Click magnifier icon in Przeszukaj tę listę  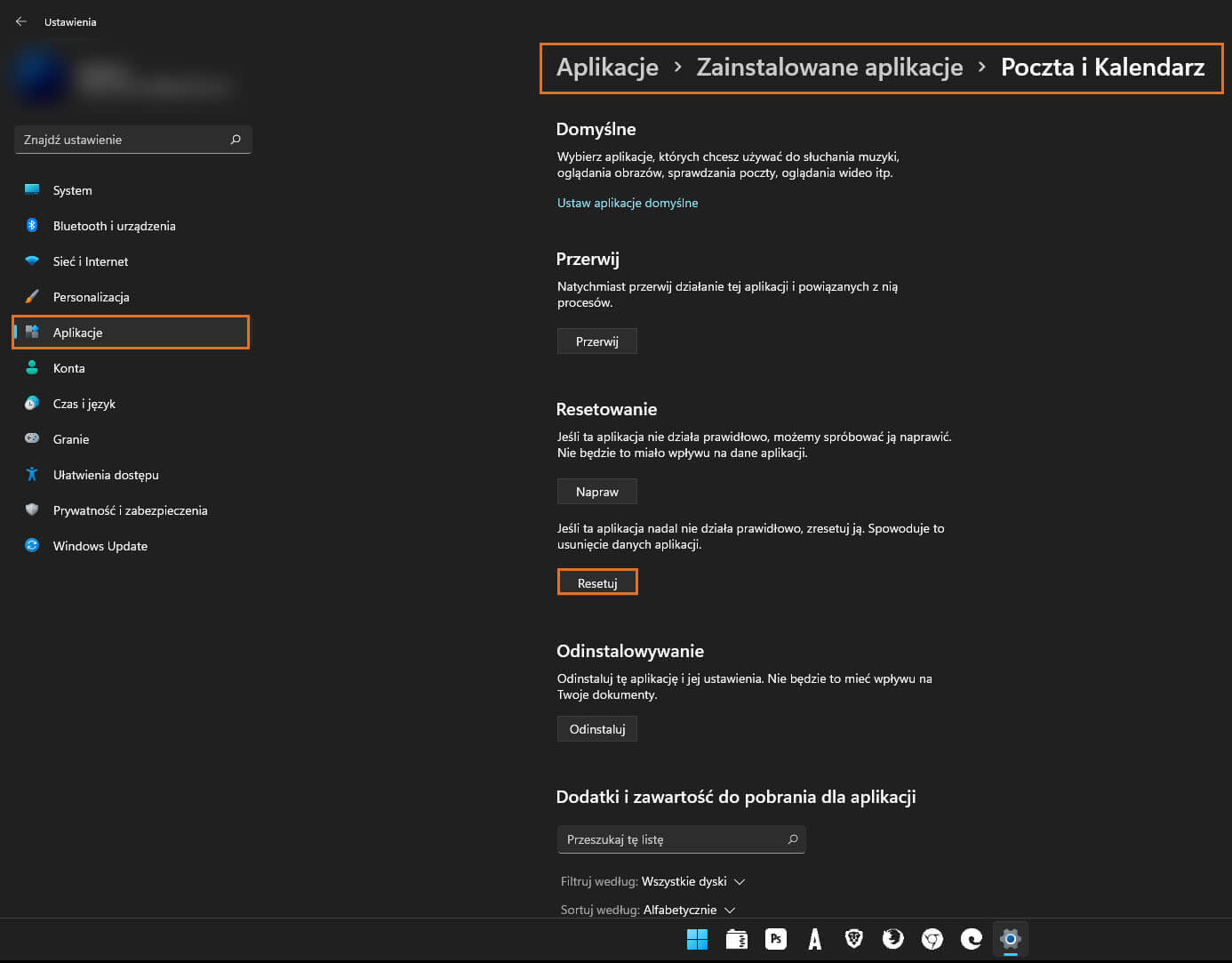coord(793,839)
